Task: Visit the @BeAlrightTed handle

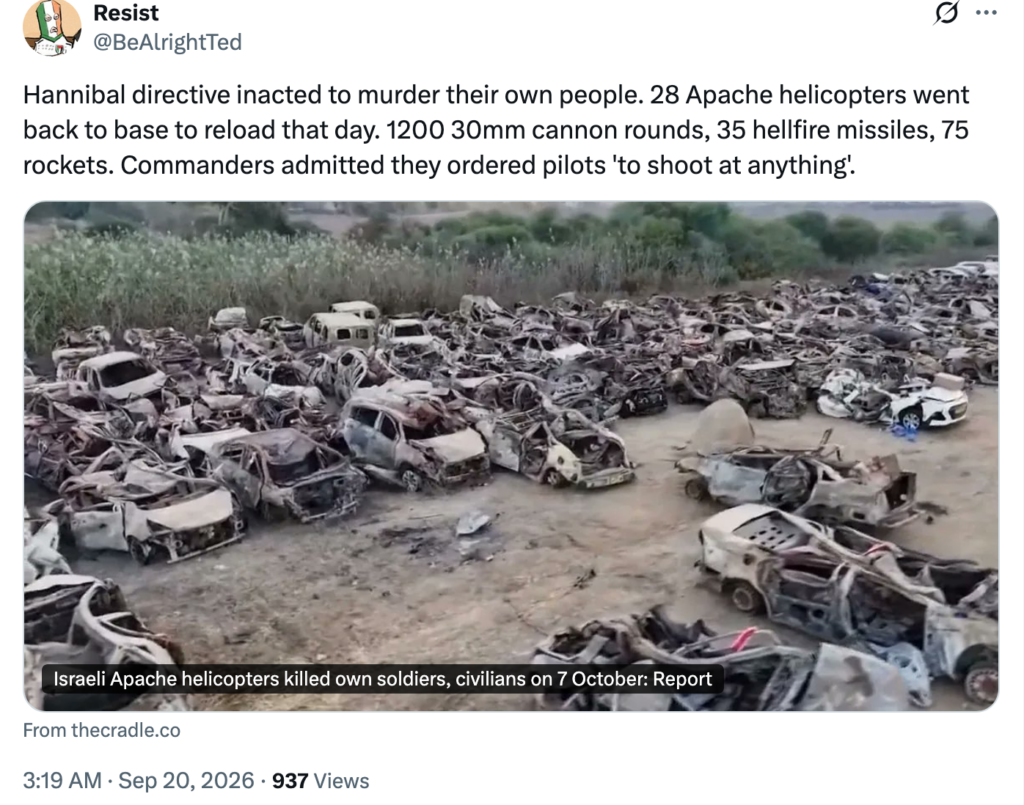Action: 167,42
